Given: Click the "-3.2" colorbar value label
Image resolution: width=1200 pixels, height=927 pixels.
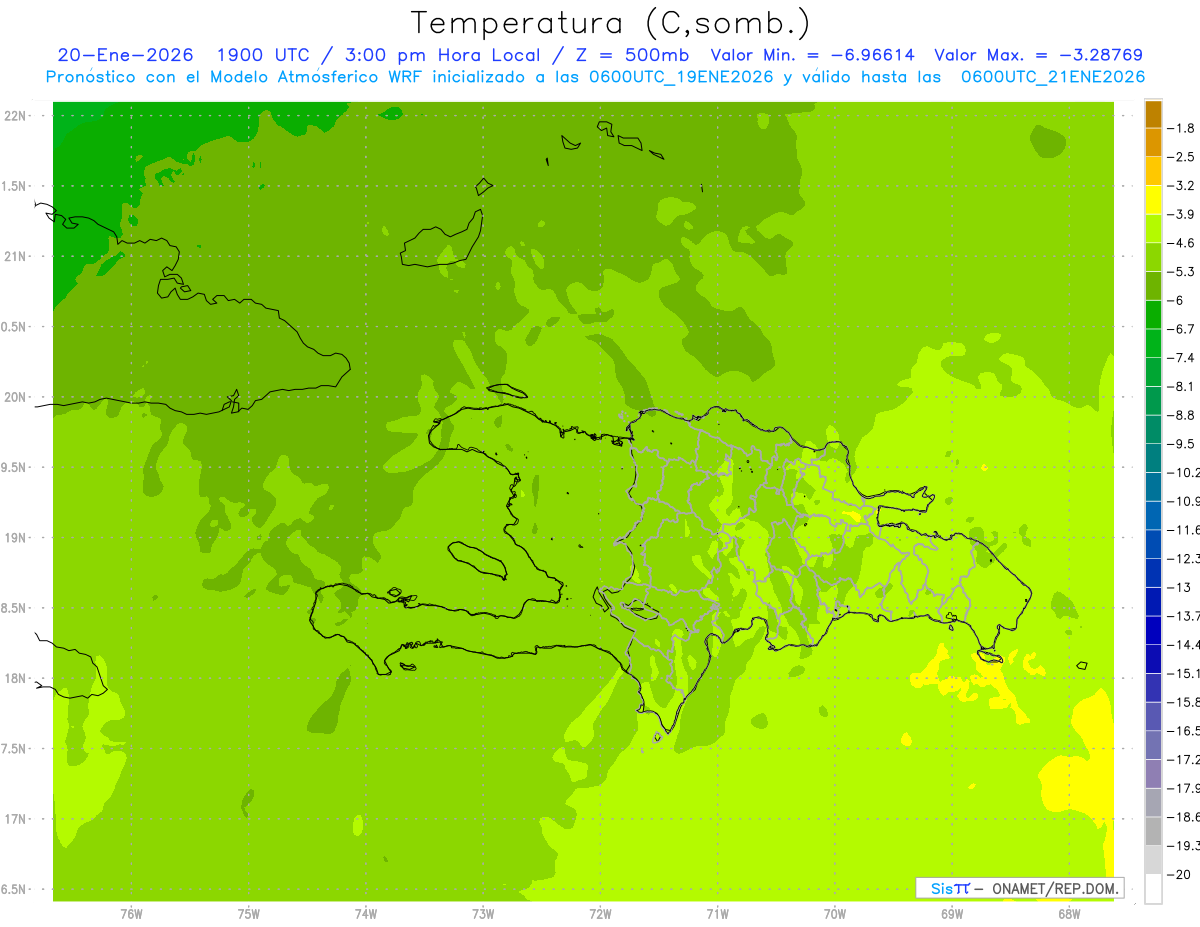Looking at the screenshot, I should click(x=1183, y=186).
